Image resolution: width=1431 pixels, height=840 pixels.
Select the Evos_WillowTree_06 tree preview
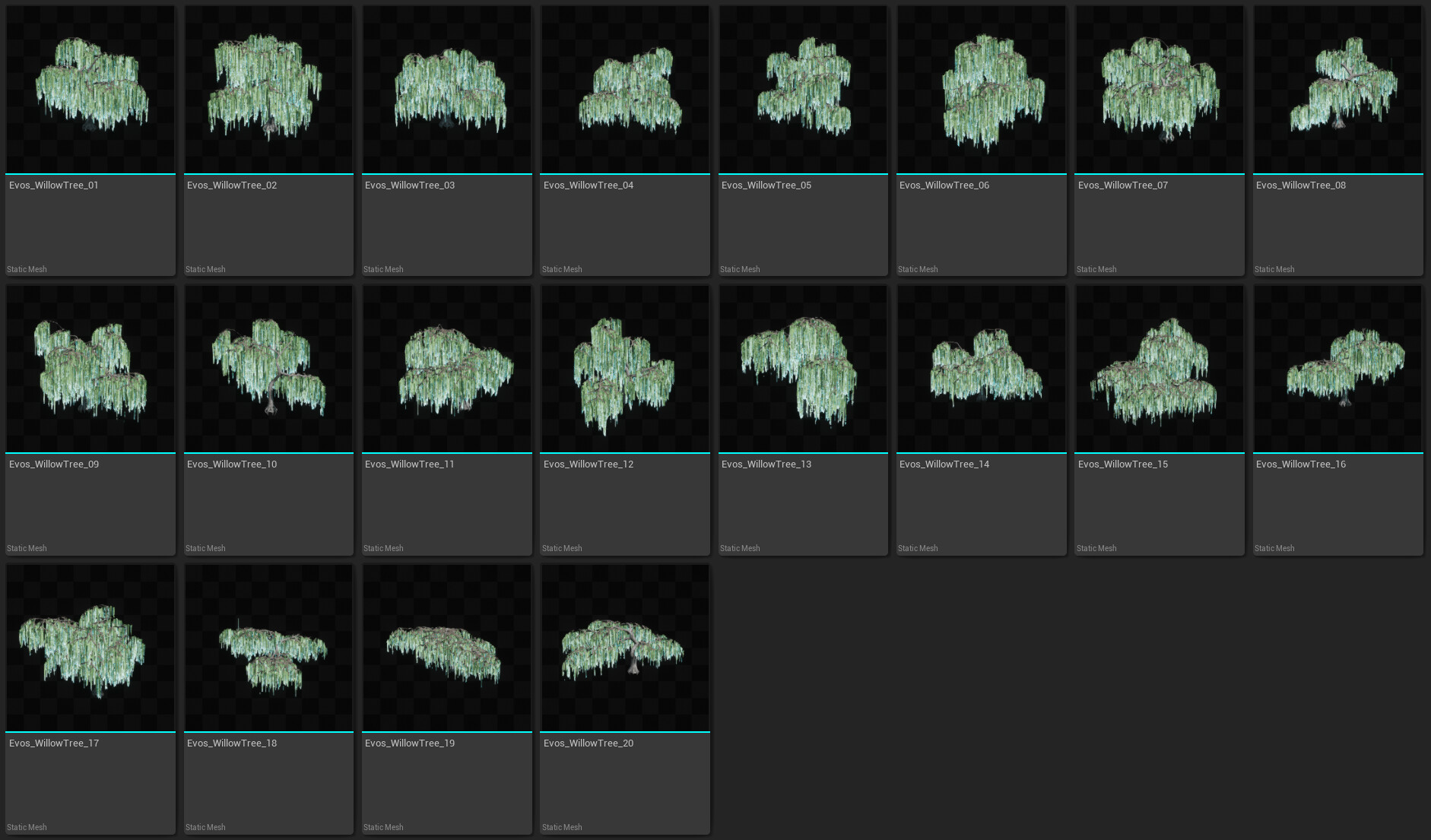click(x=982, y=90)
